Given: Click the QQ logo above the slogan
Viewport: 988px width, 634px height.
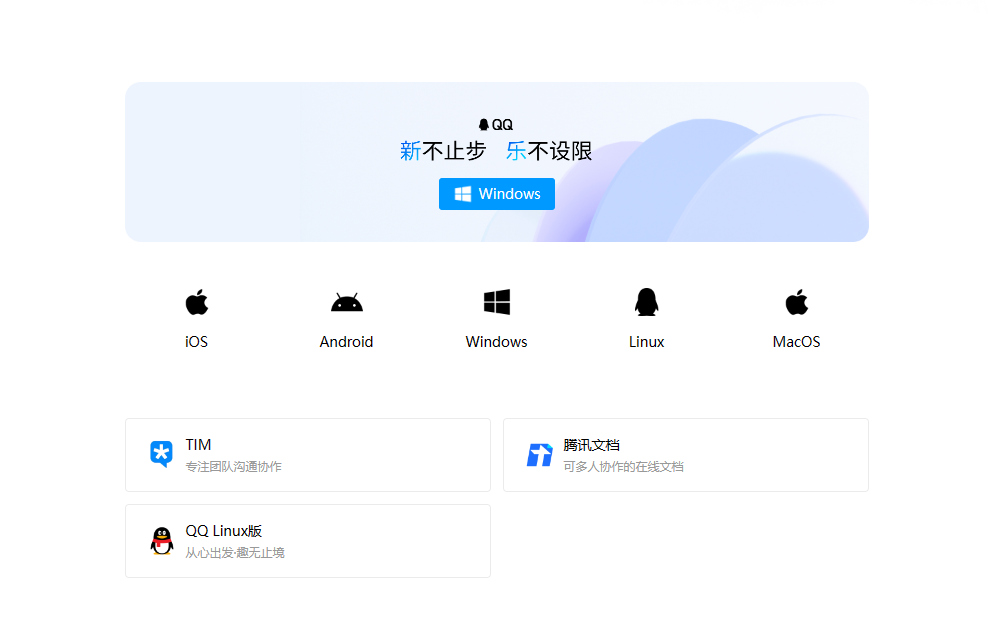Looking at the screenshot, I should [496, 123].
